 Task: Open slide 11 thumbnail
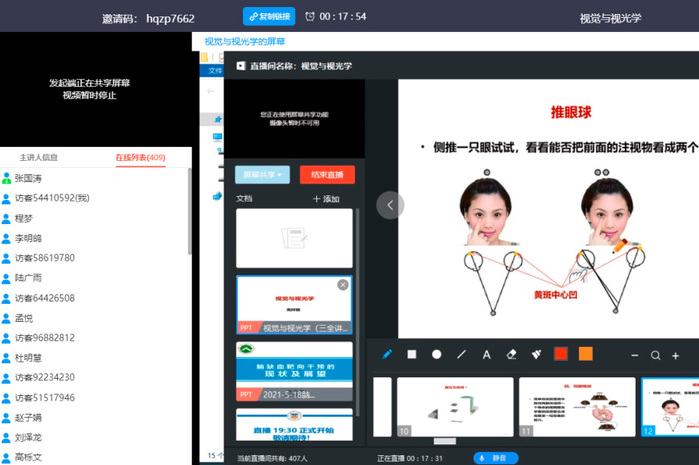coord(565,405)
